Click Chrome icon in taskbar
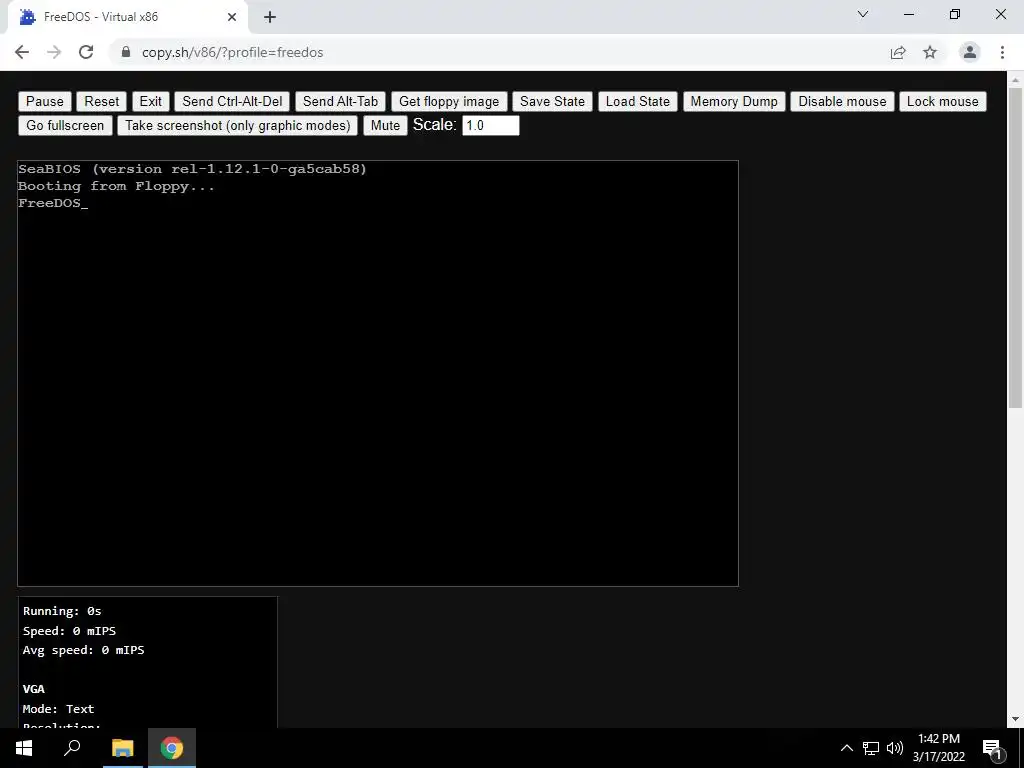1024x768 pixels. 172,748
